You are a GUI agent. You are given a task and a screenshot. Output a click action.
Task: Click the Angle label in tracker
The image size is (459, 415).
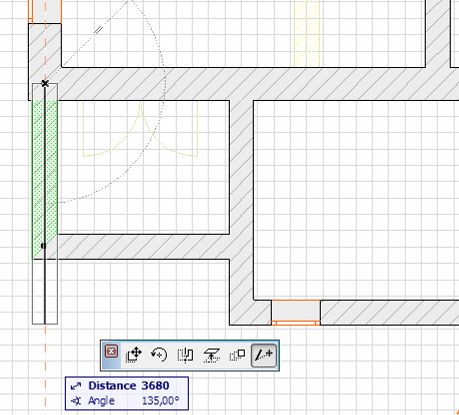[x=101, y=401]
